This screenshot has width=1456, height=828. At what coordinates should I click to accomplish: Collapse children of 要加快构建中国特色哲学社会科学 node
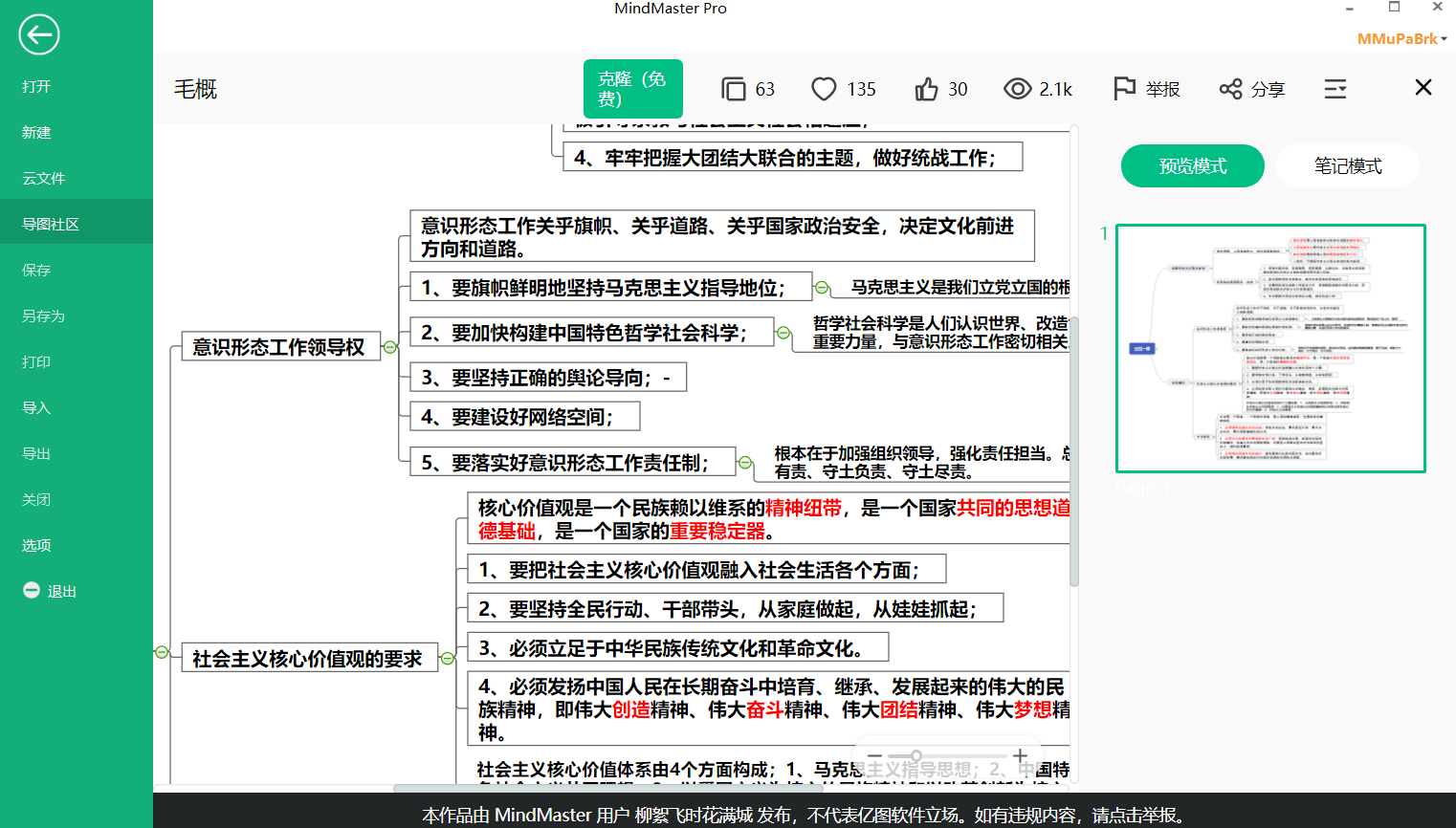coord(783,333)
